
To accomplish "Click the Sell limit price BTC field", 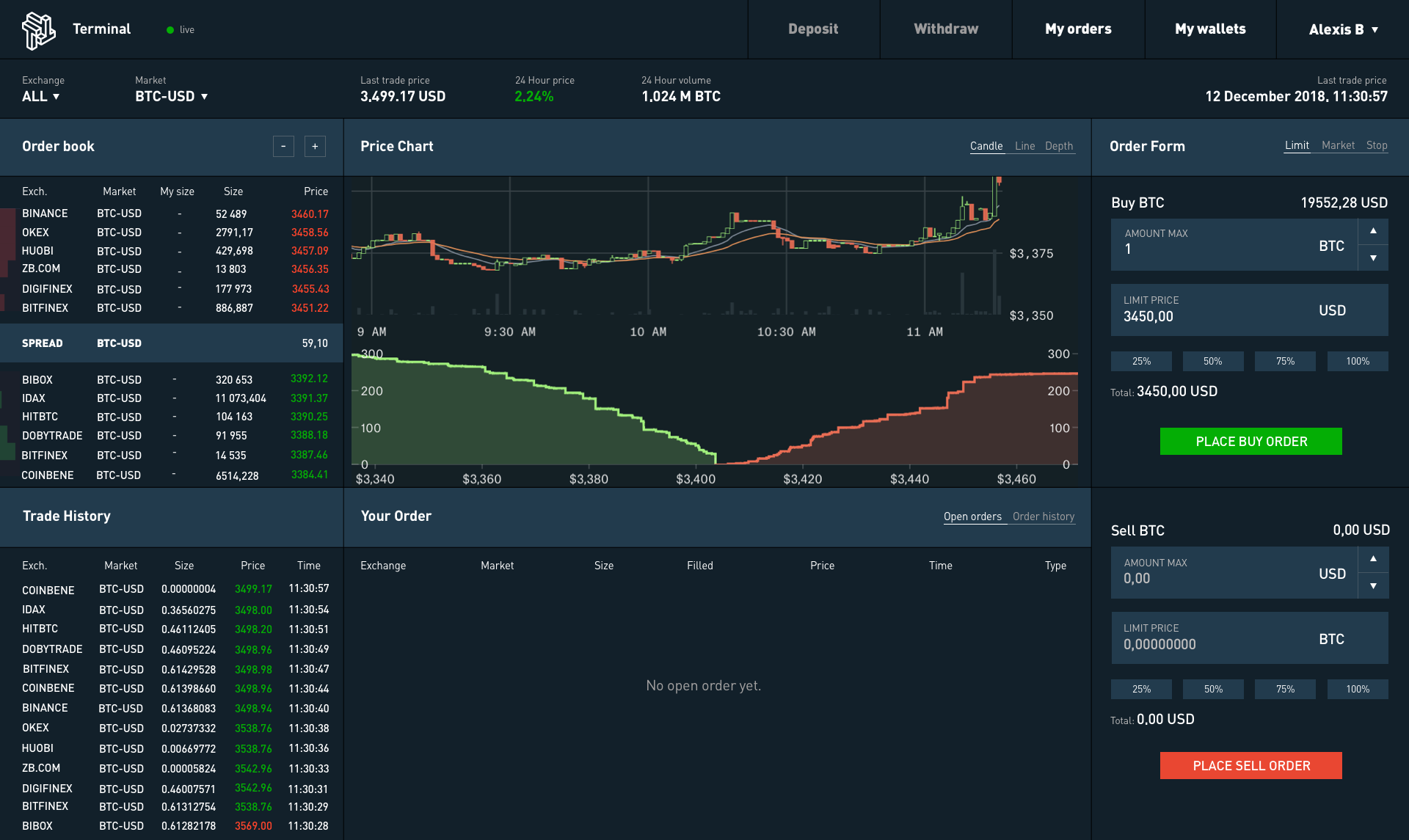I will pyautogui.click(x=1249, y=638).
